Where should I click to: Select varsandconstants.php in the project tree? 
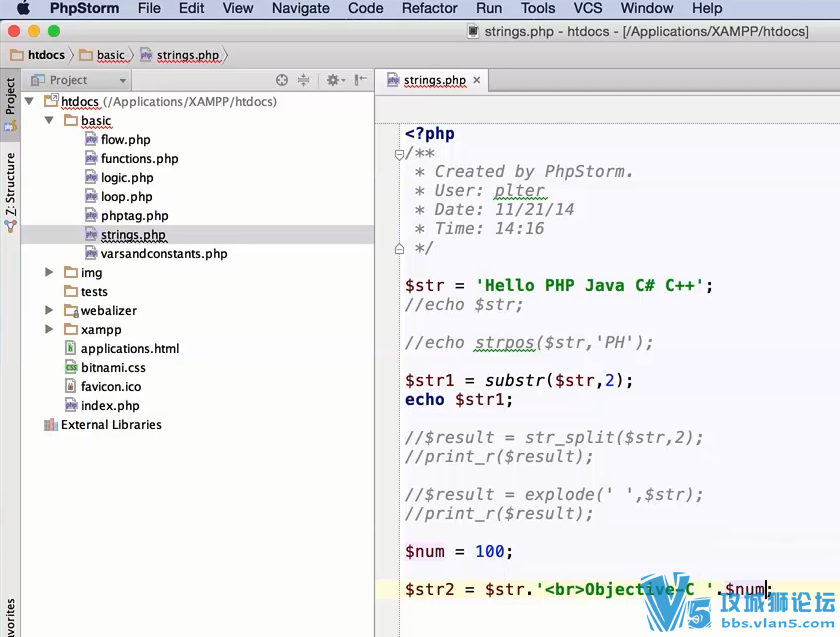tap(164, 253)
